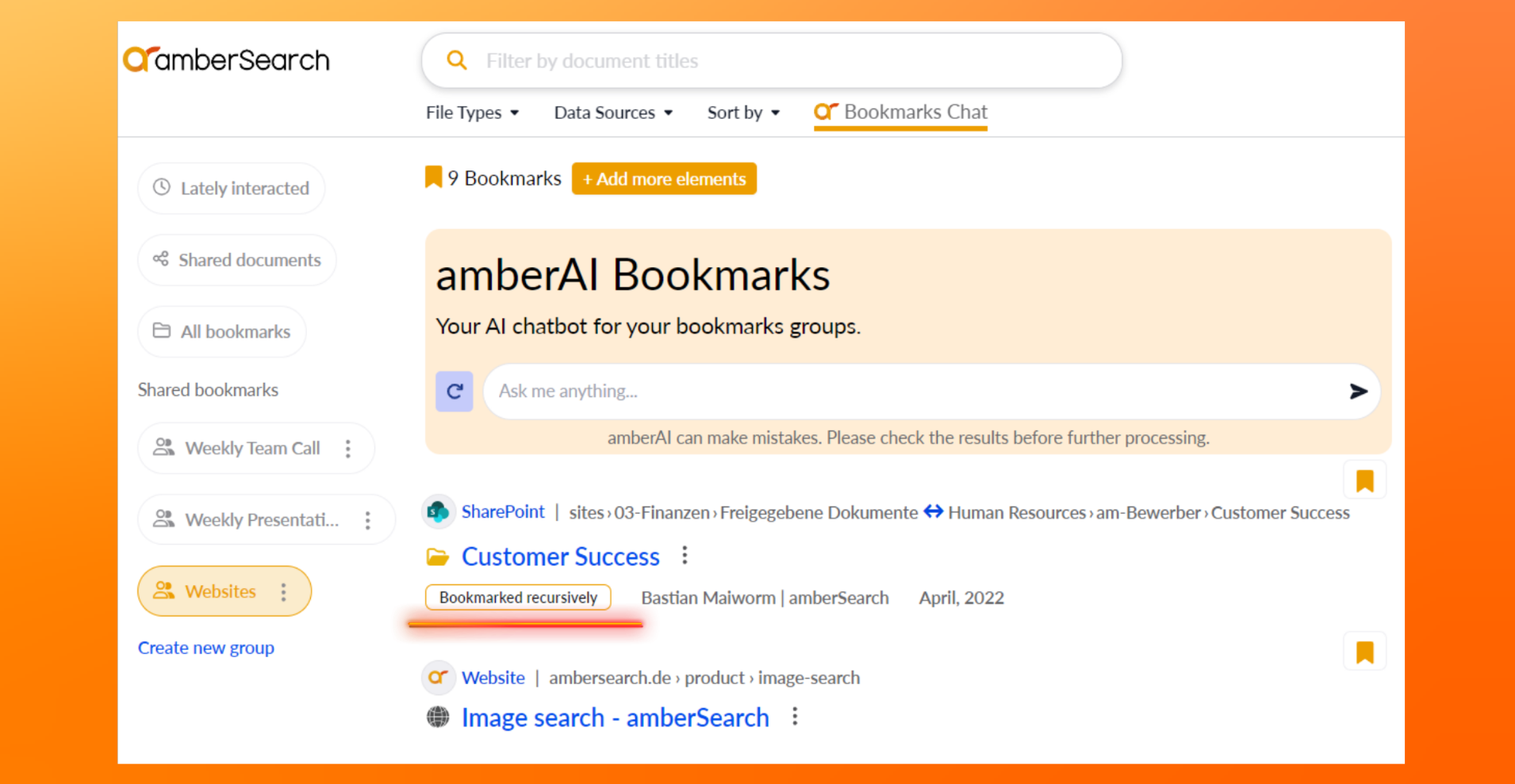Click the 9 Bookmarks bookmark icon
The height and width of the screenshot is (784, 1515).
point(433,177)
